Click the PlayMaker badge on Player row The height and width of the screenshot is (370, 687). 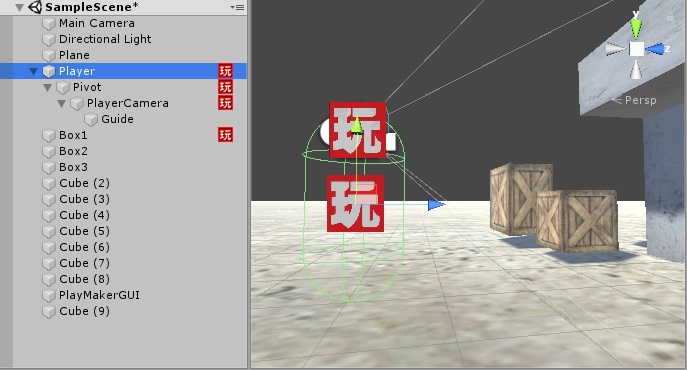pos(225,71)
